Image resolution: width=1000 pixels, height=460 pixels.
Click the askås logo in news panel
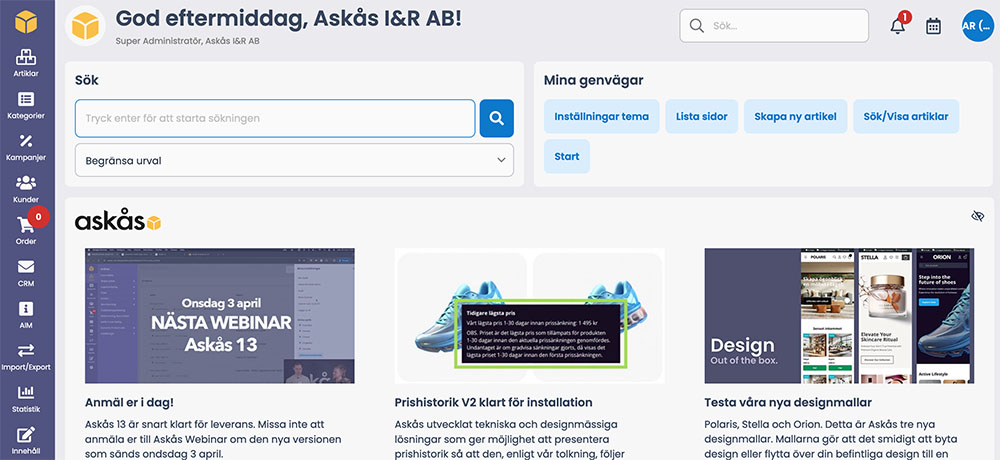pyautogui.click(x=118, y=221)
